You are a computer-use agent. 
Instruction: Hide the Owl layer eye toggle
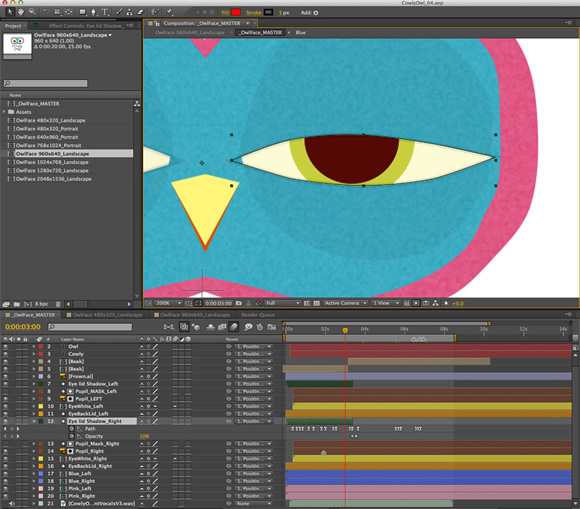click(6, 347)
